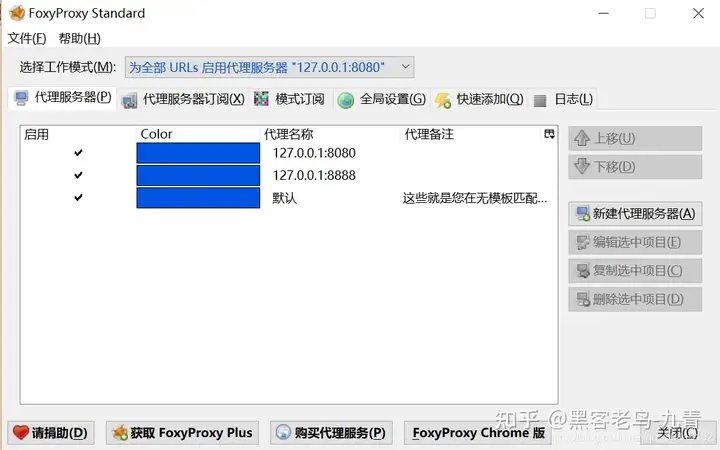
Task: Open the 选择工作模式 dropdown
Action: click(x=270, y=67)
